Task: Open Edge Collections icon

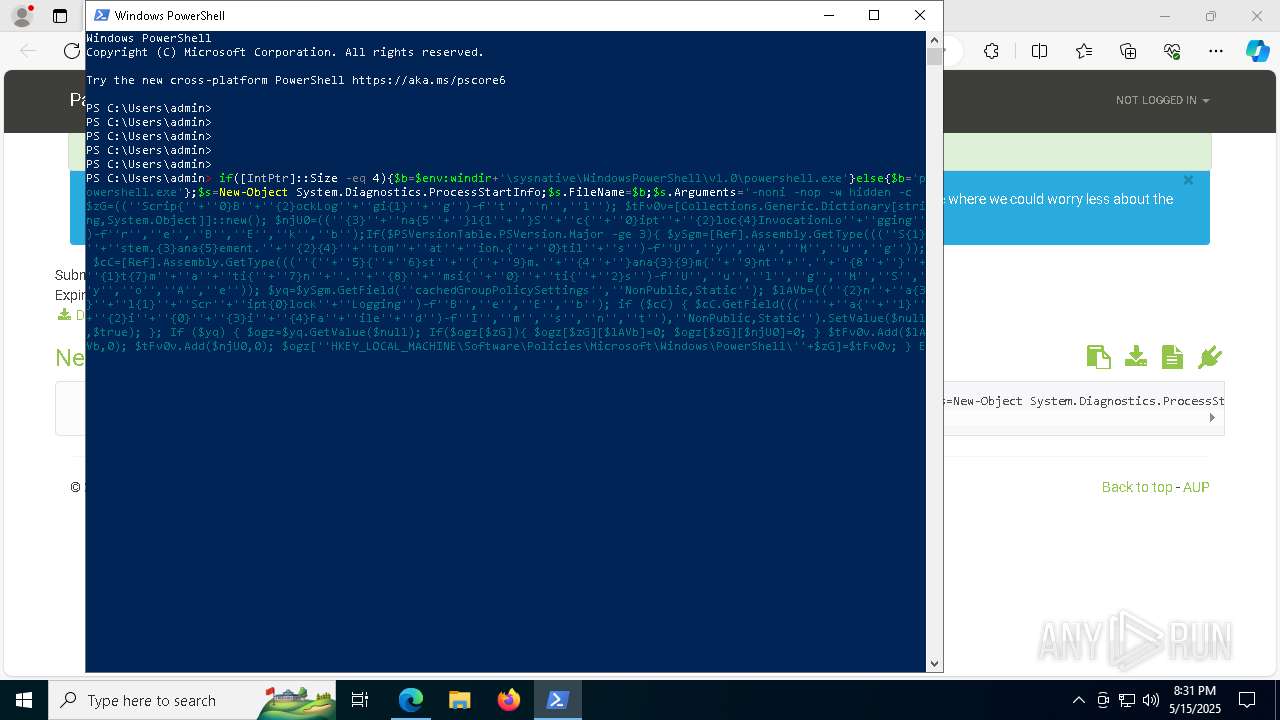Action: 1128,51
